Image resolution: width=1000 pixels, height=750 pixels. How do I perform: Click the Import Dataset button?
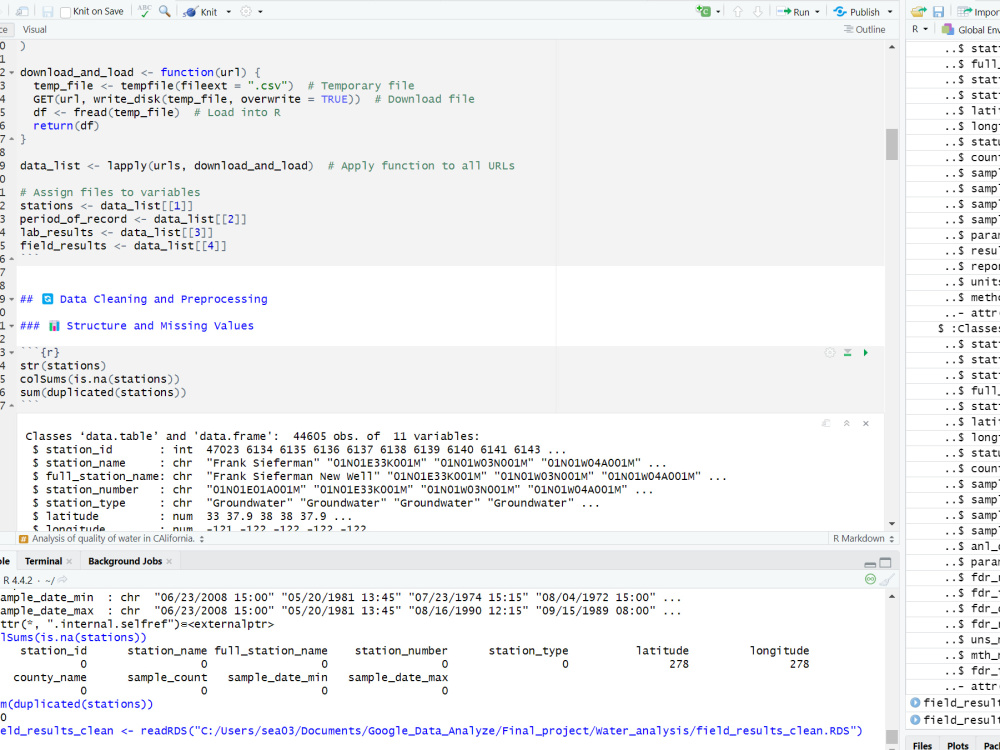click(x=978, y=11)
